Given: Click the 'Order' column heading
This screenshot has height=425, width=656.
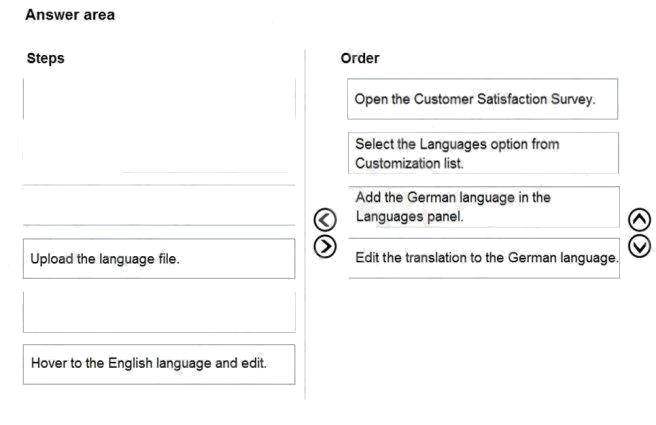Looking at the screenshot, I should pyautogui.click(x=360, y=58).
